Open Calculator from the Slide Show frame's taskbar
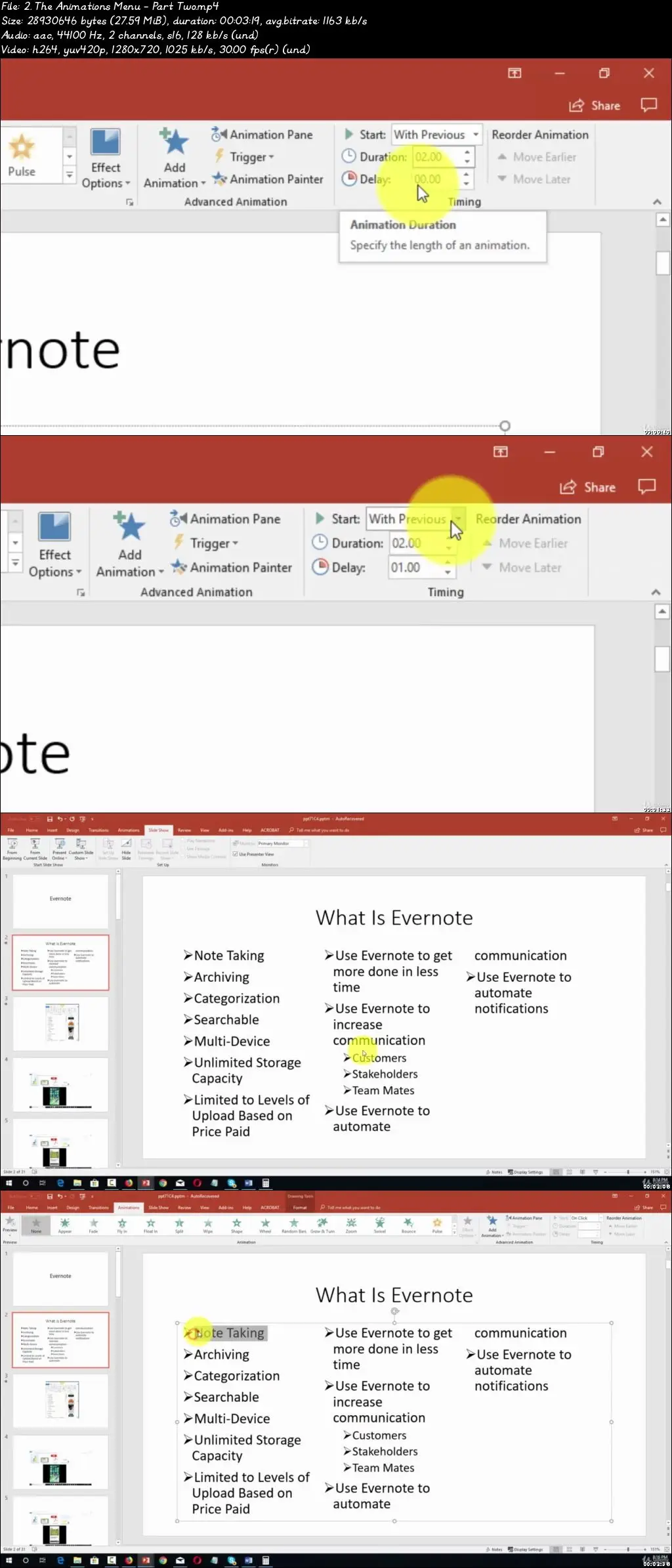Screen dimensions: 672x1568 coord(266,1183)
